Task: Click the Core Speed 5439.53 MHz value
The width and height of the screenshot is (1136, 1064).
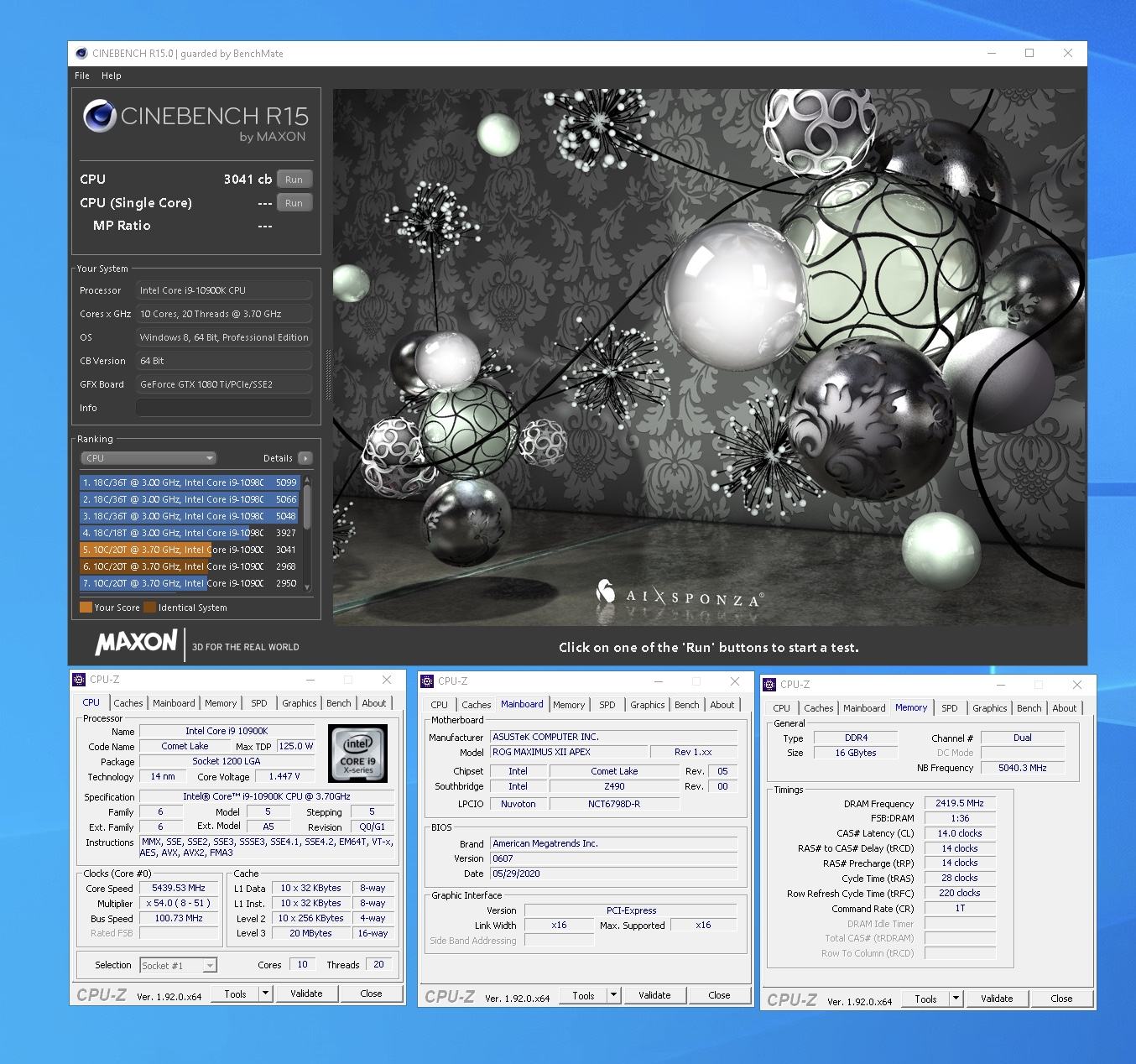Action: click(179, 888)
